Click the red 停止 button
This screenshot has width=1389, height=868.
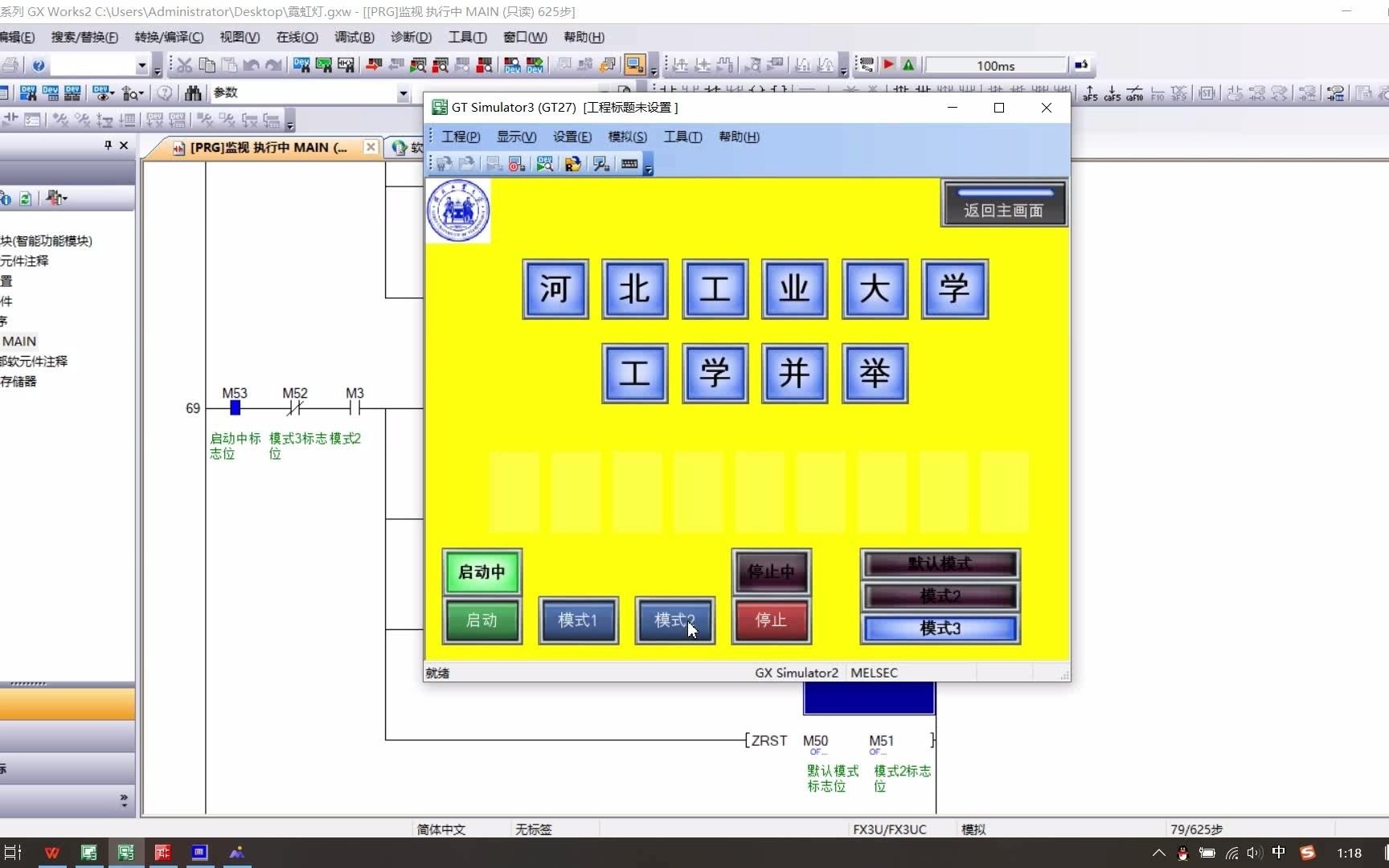[772, 620]
